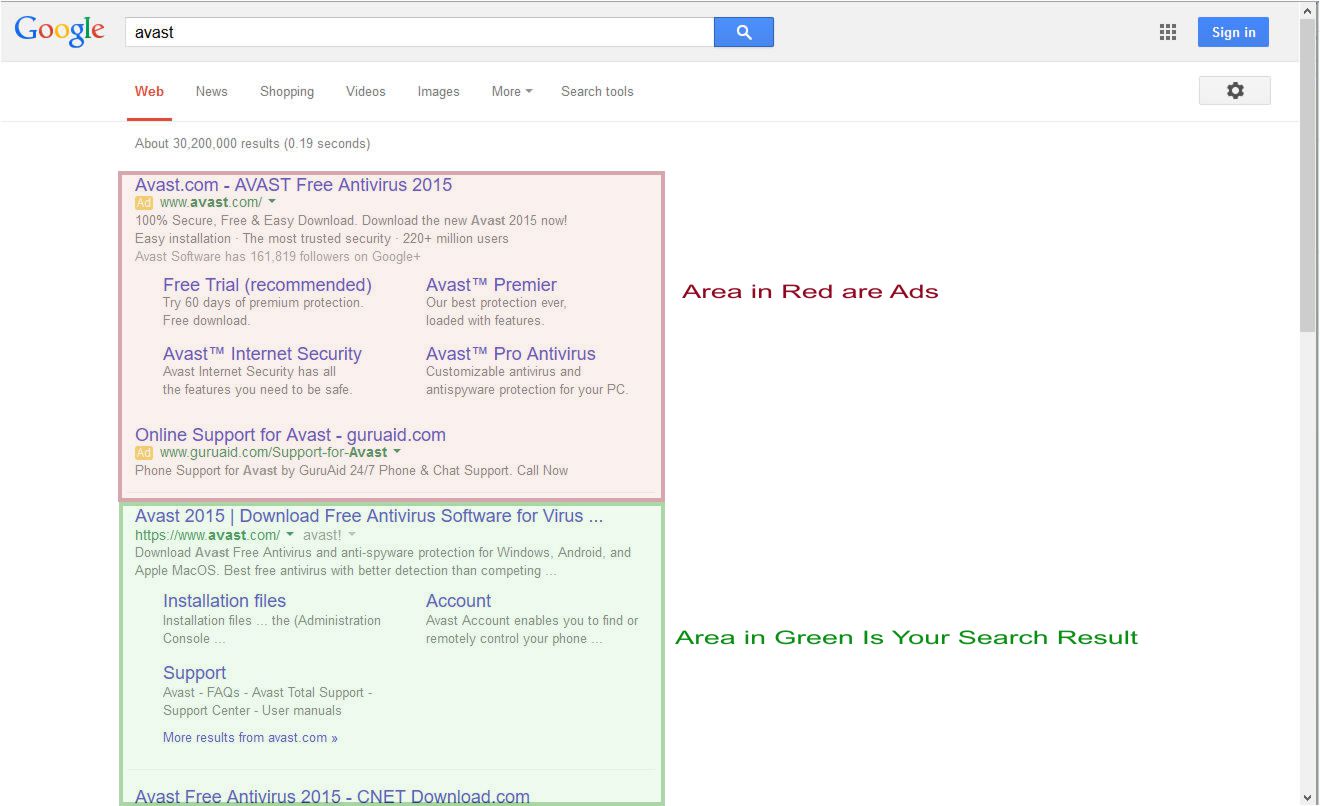1320x806 pixels.
Task: Open the Google apps grid icon
Action: tap(1168, 32)
